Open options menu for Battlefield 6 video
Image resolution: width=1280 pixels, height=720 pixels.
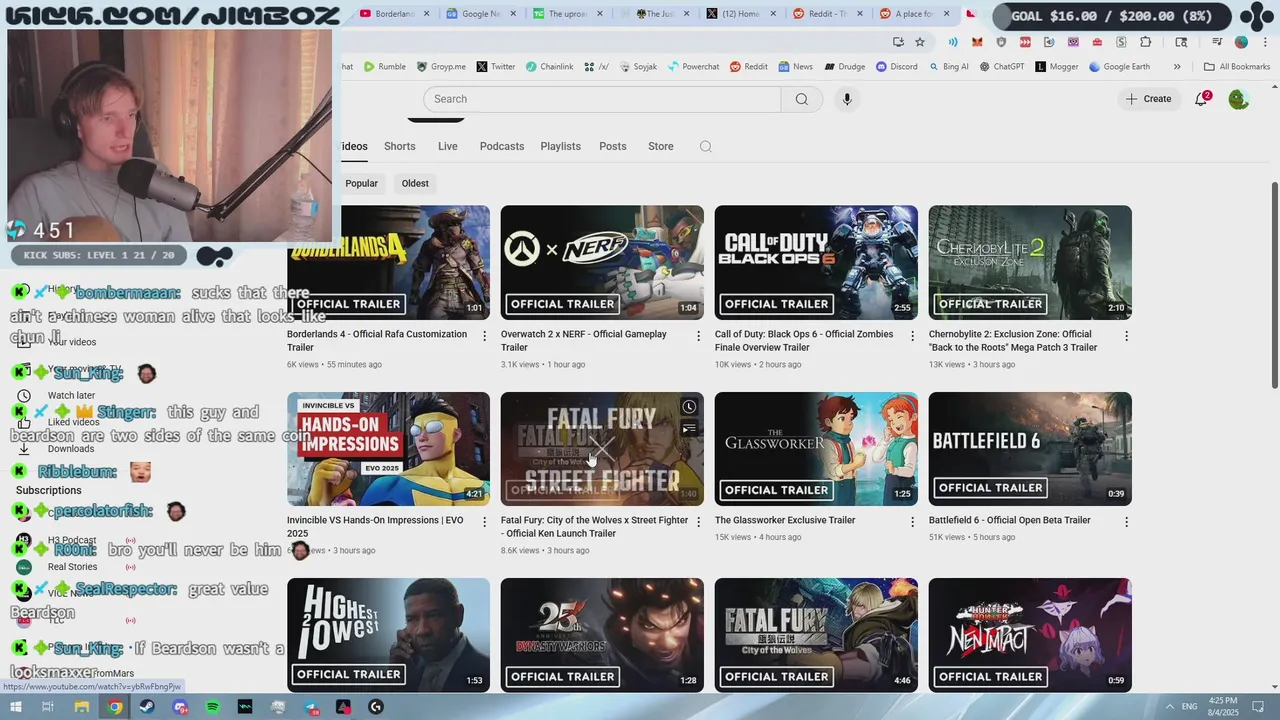tap(1126, 522)
